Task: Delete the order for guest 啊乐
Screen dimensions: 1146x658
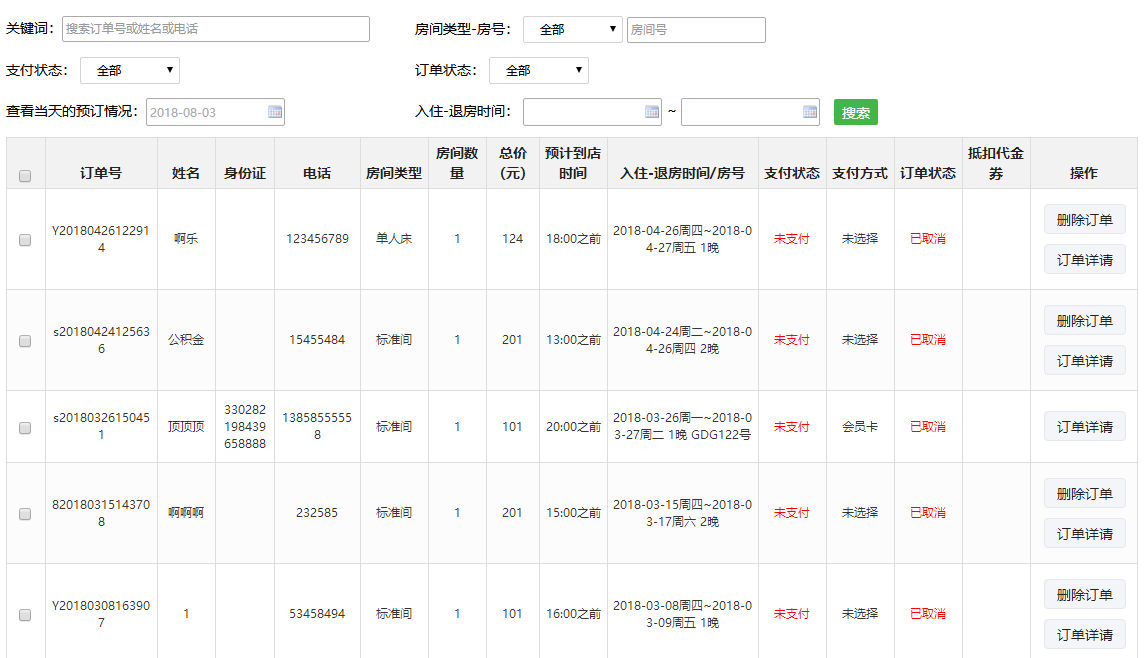Action: point(1084,220)
